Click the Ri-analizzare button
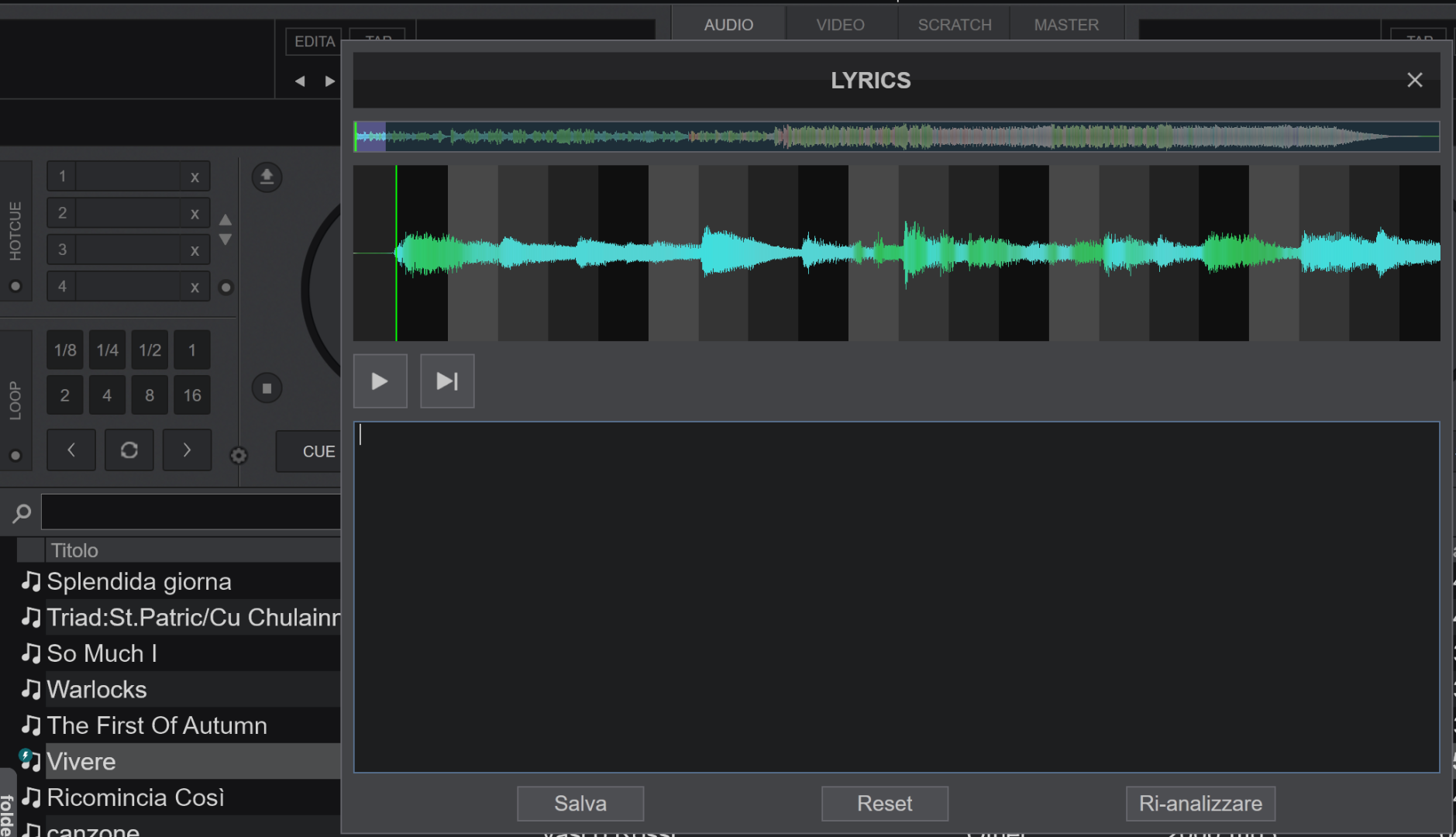1456x837 pixels. [x=1200, y=804]
